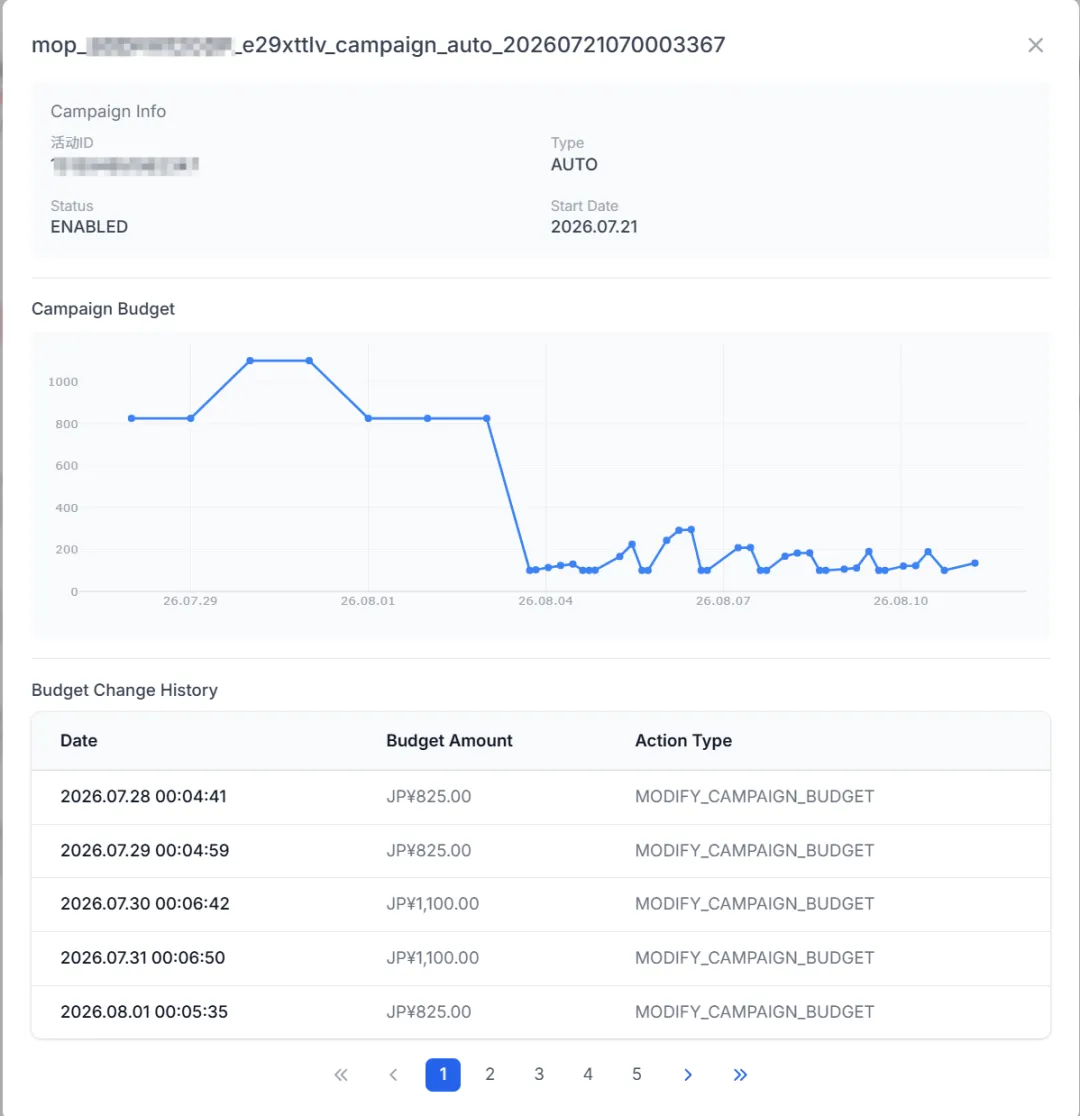Click the last data point on chart
Screen dimensions: 1080x1116
[975, 563]
